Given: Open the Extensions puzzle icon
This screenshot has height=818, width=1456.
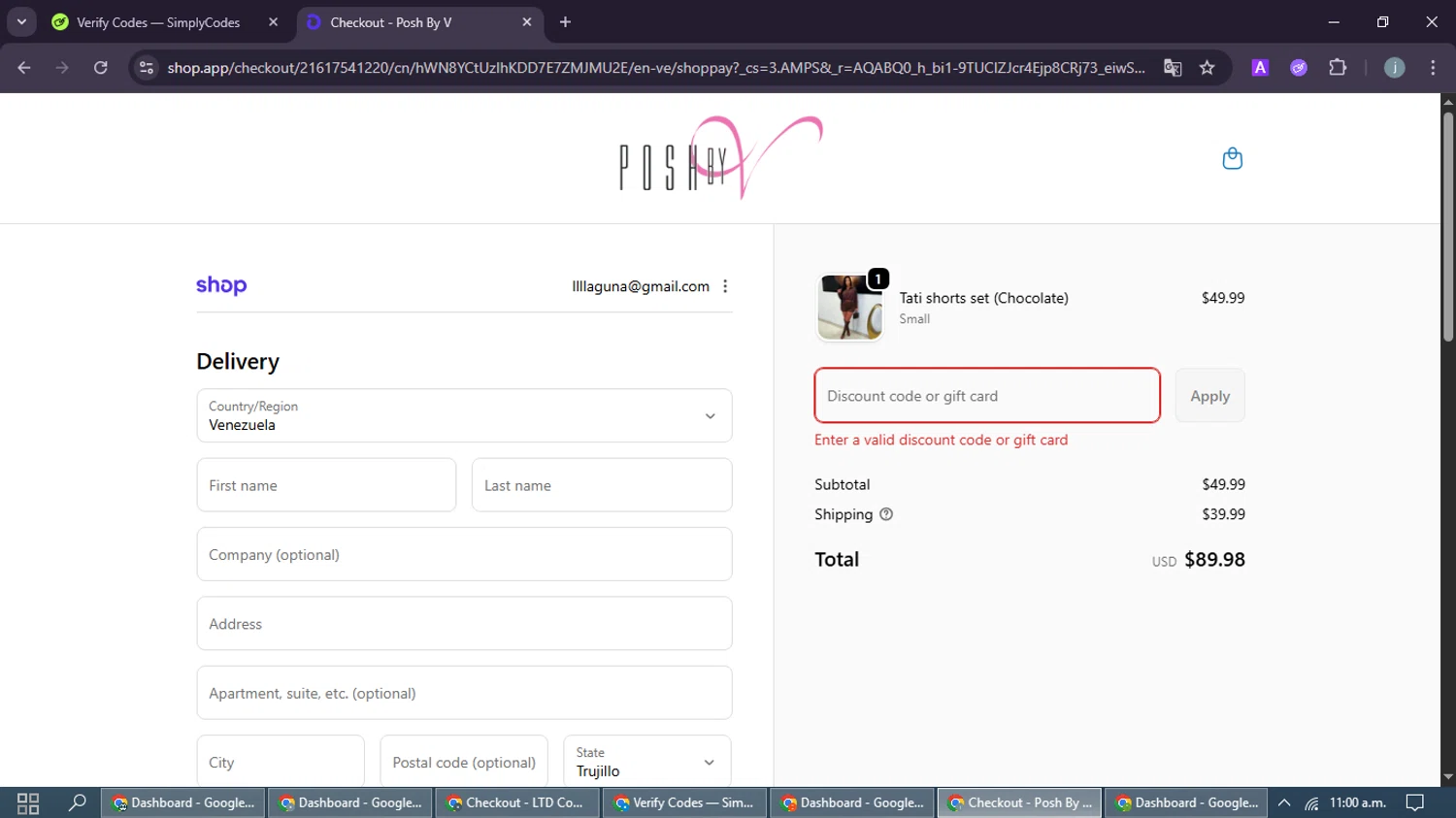Looking at the screenshot, I should (1338, 67).
